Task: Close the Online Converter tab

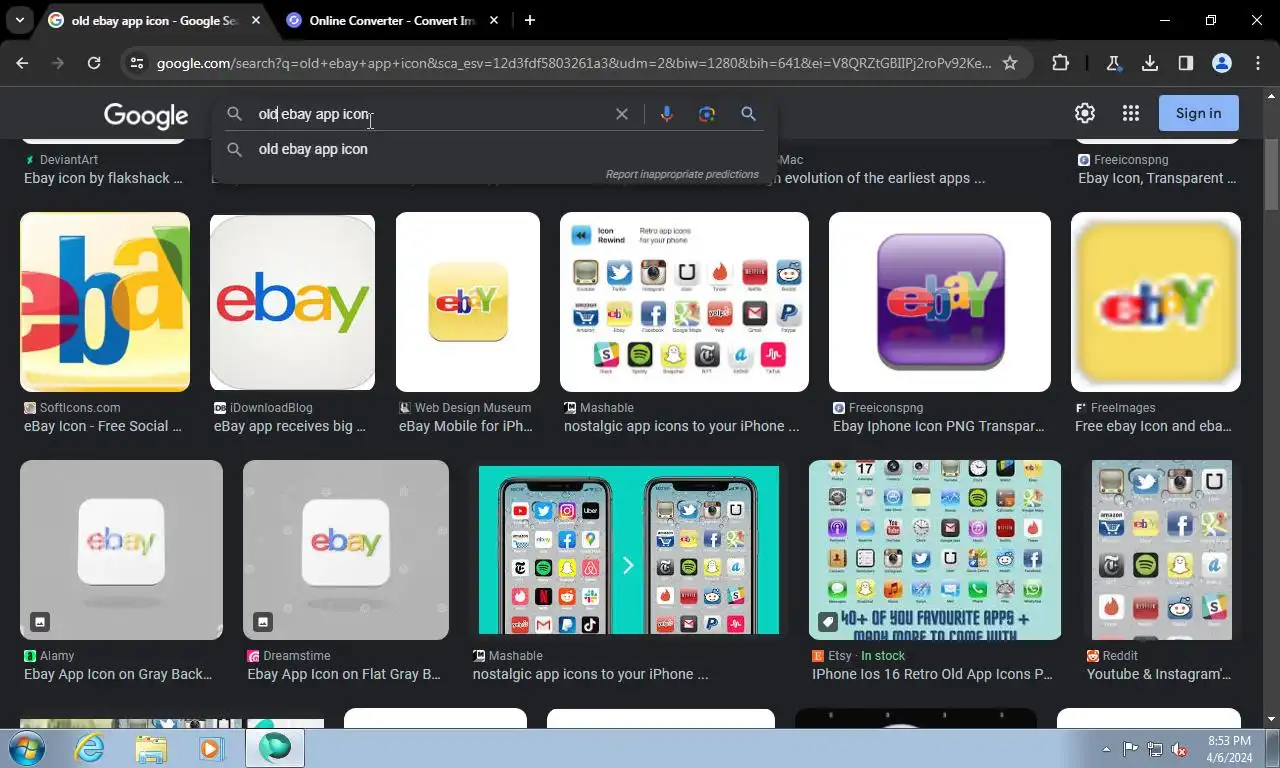Action: pyautogui.click(x=494, y=20)
